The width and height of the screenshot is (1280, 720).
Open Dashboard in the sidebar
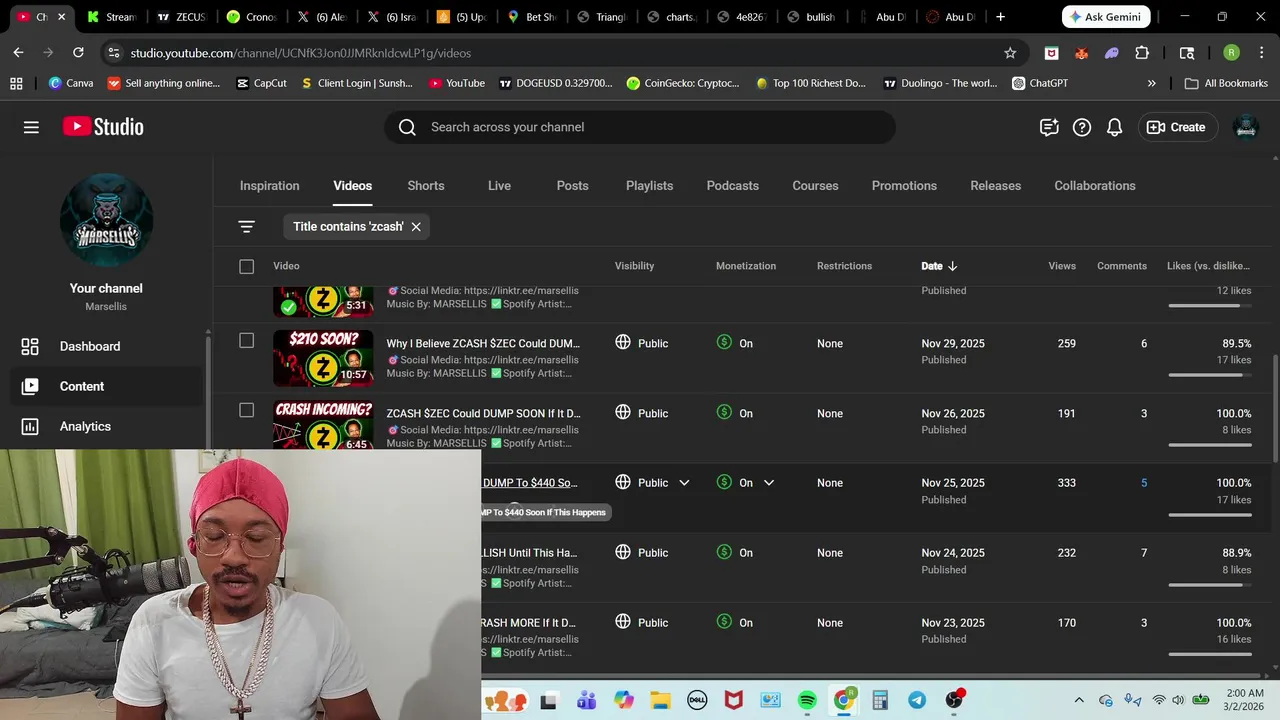(x=105, y=346)
